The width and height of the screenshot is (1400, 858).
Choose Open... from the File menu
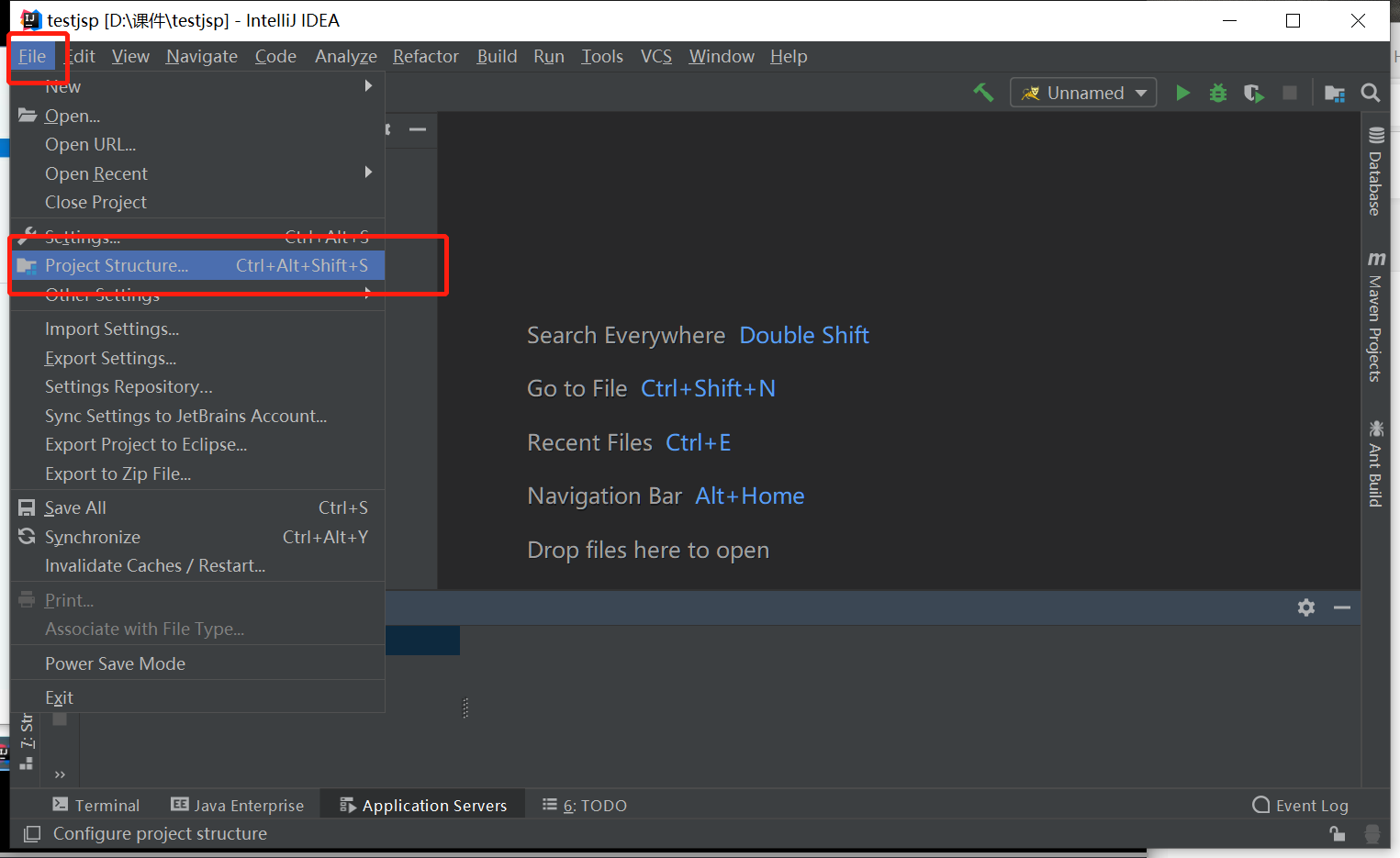click(x=197, y=116)
